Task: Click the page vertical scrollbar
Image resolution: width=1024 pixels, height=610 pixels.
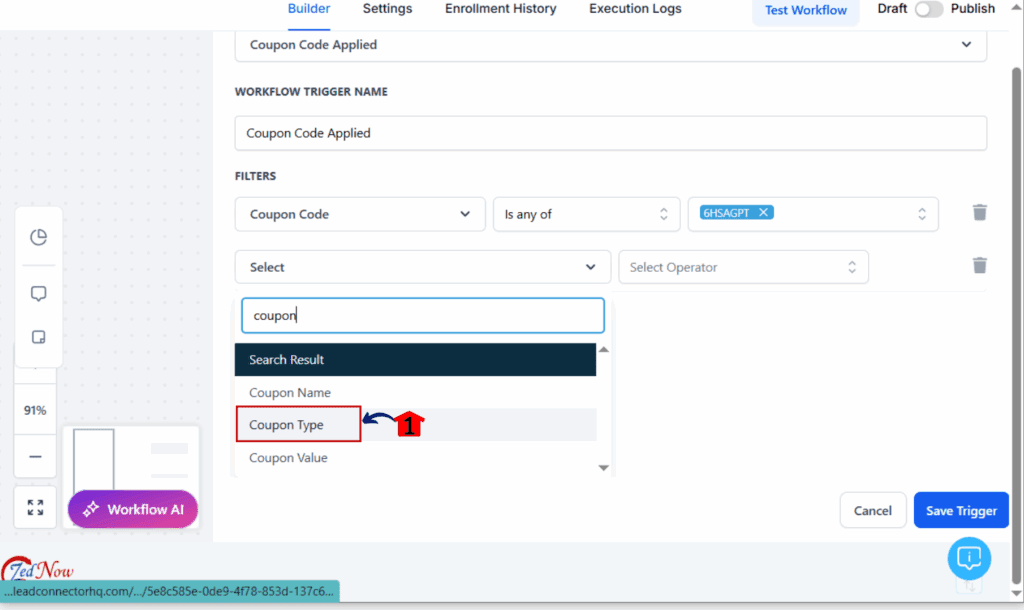Action: 1016,323
